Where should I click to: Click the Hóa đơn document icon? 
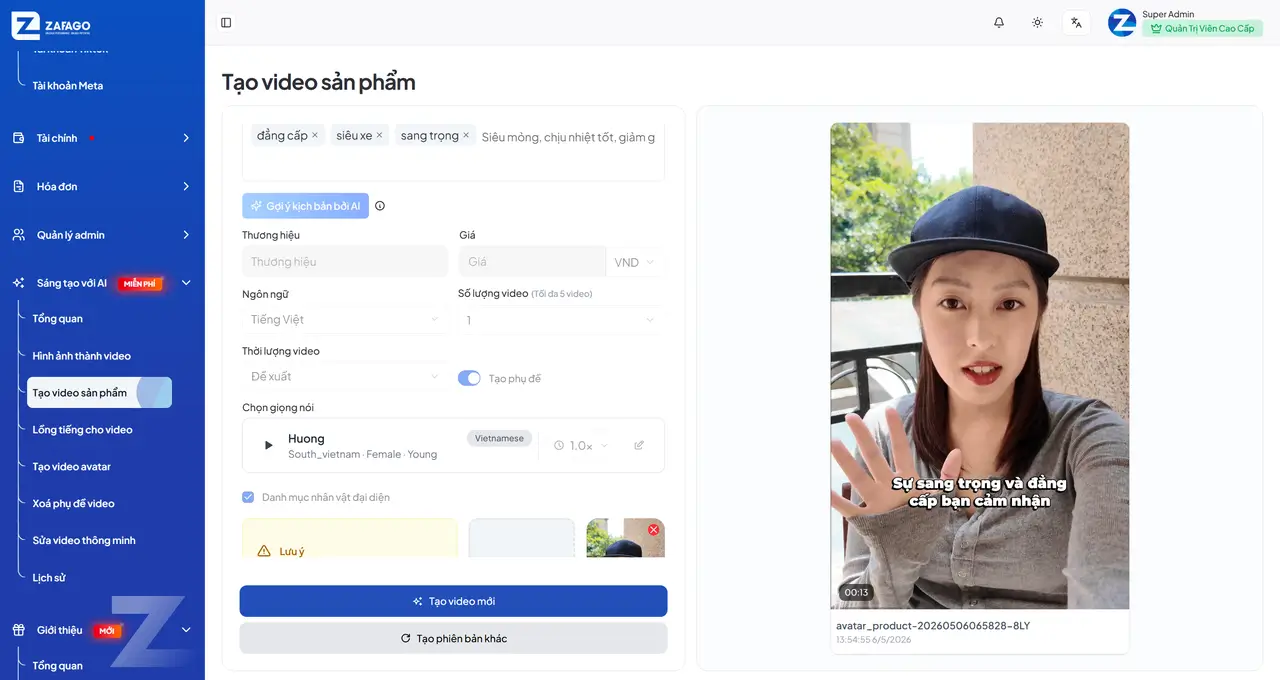tap(18, 186)
